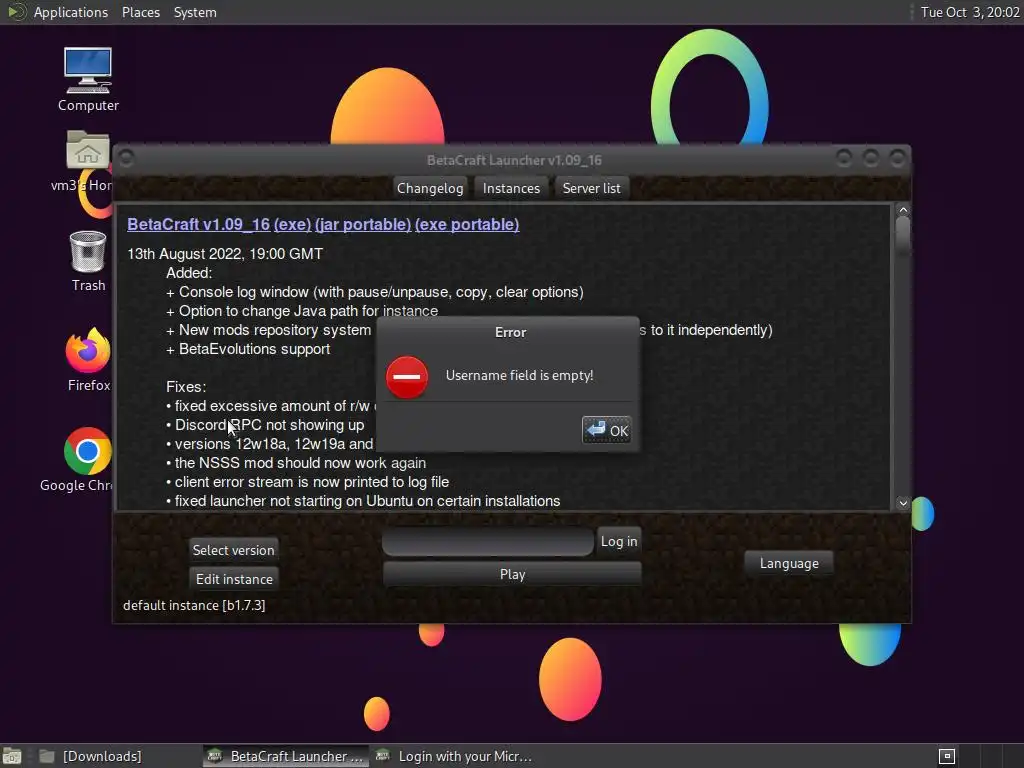Open the Trash desktop icon
Viewport: 1024px width, 768px height.
[88, 261]
